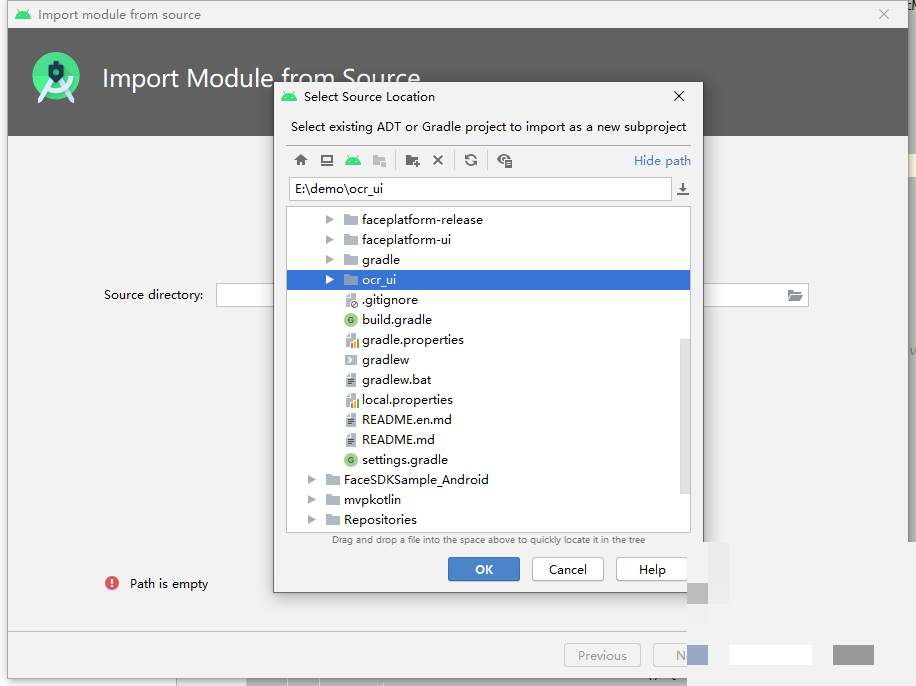Click the Delete (X) toolbar icon

438,160
